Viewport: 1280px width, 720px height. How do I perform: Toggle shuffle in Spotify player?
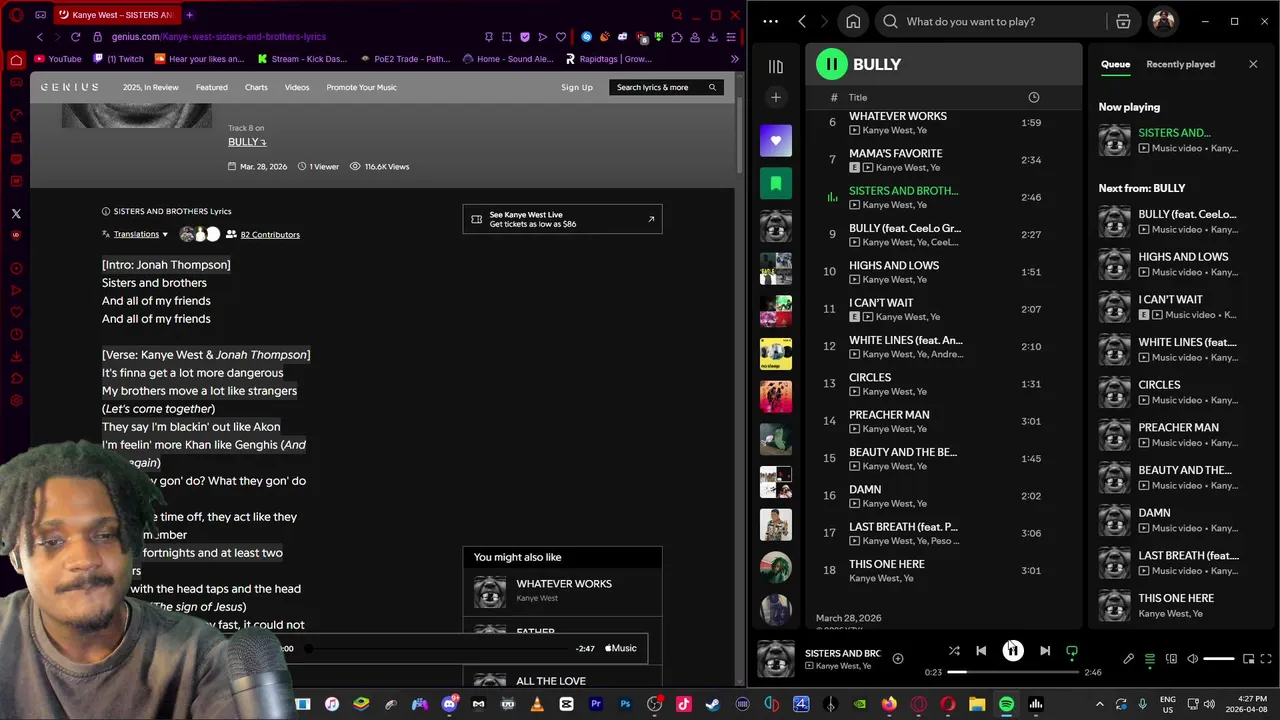tap(954, 651)
